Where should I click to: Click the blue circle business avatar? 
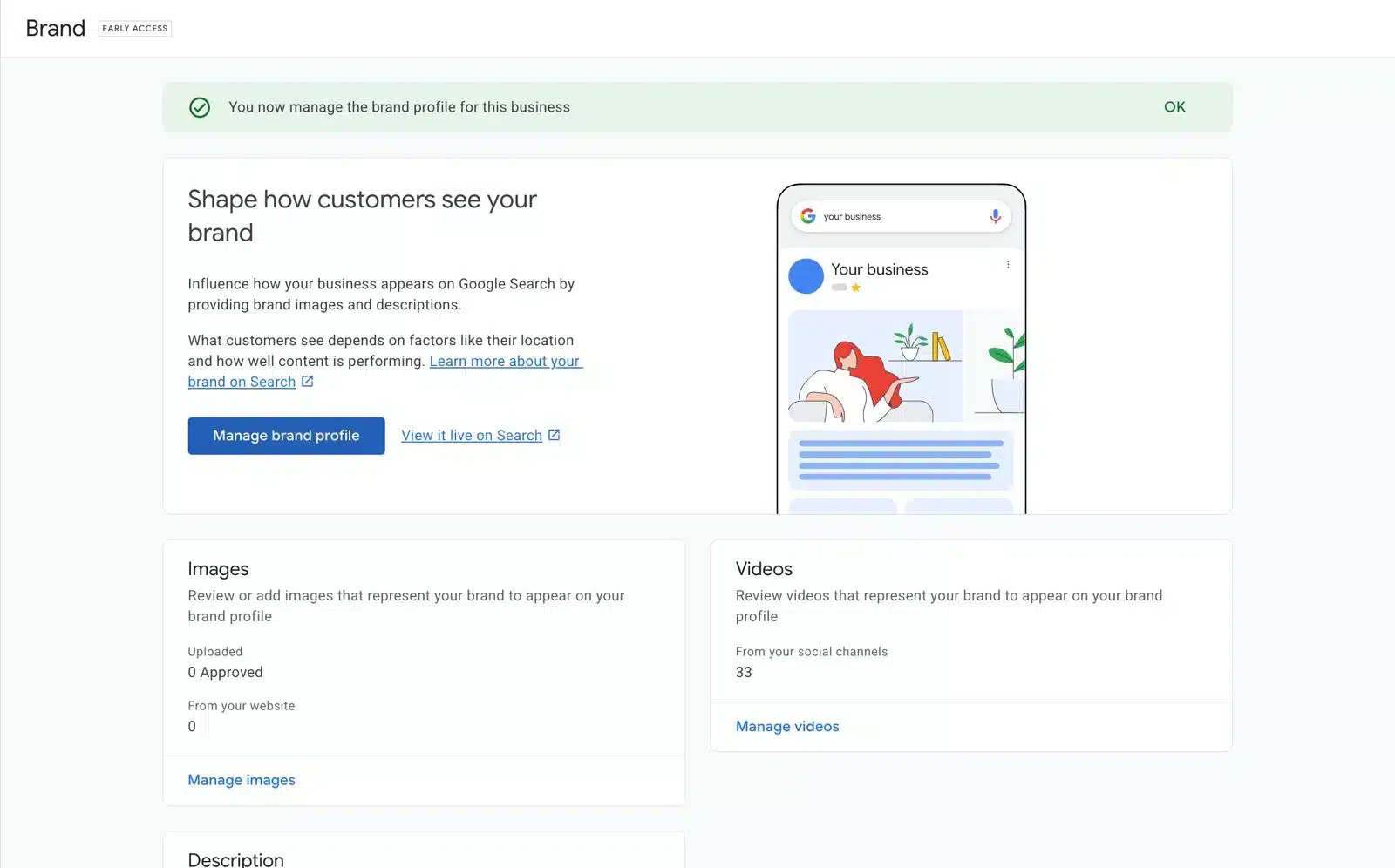pyautogui.click(x=806, y=276)
